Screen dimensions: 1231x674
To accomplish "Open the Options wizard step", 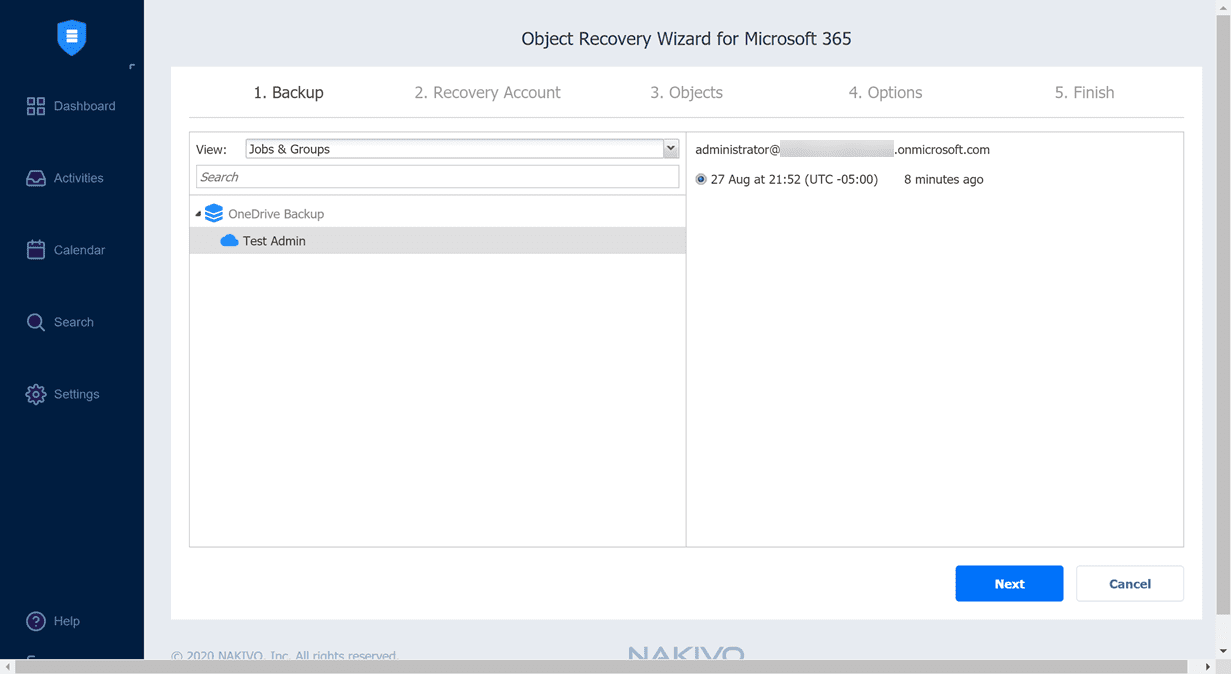I will point(885,92).
